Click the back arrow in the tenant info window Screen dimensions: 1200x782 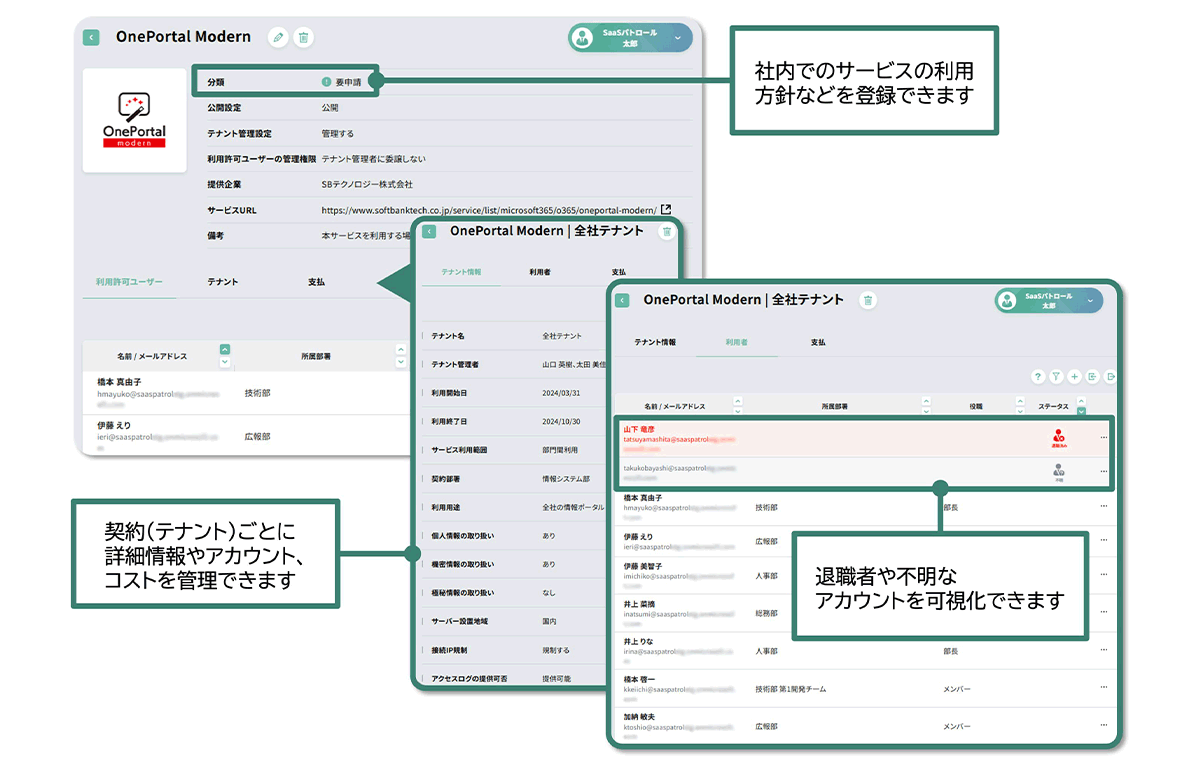click(x=429, y=231)
